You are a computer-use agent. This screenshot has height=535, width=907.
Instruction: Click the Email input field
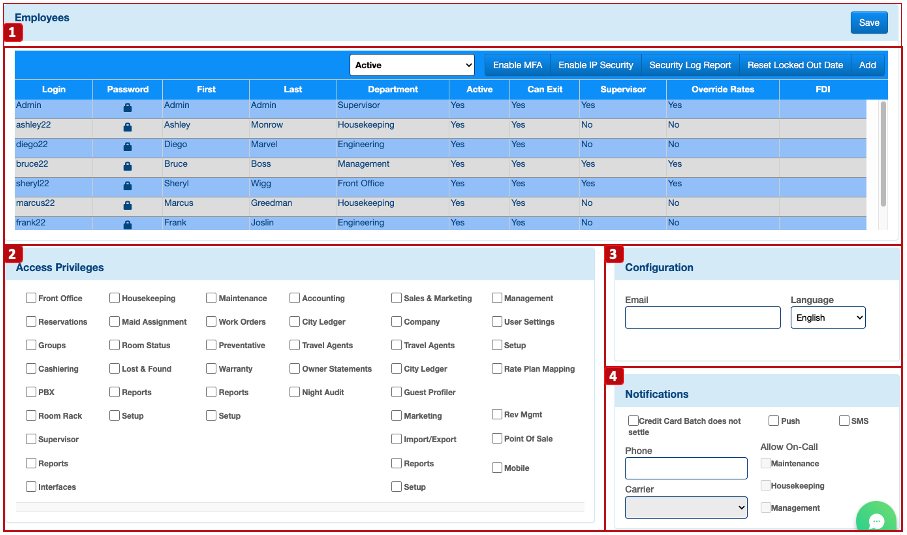tap(702, 318)
